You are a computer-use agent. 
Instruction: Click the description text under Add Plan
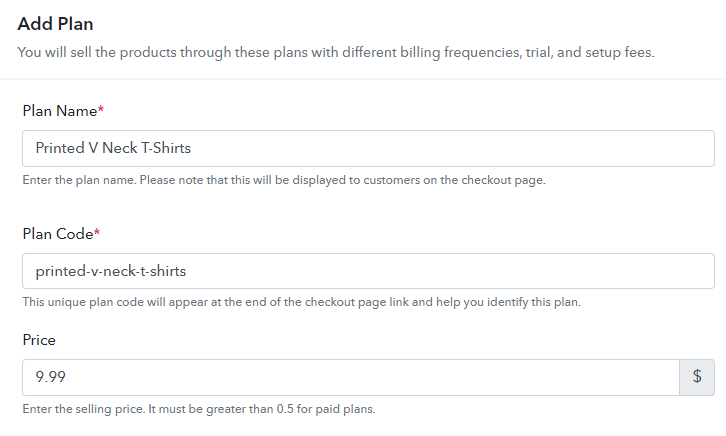tap(336, 51)
